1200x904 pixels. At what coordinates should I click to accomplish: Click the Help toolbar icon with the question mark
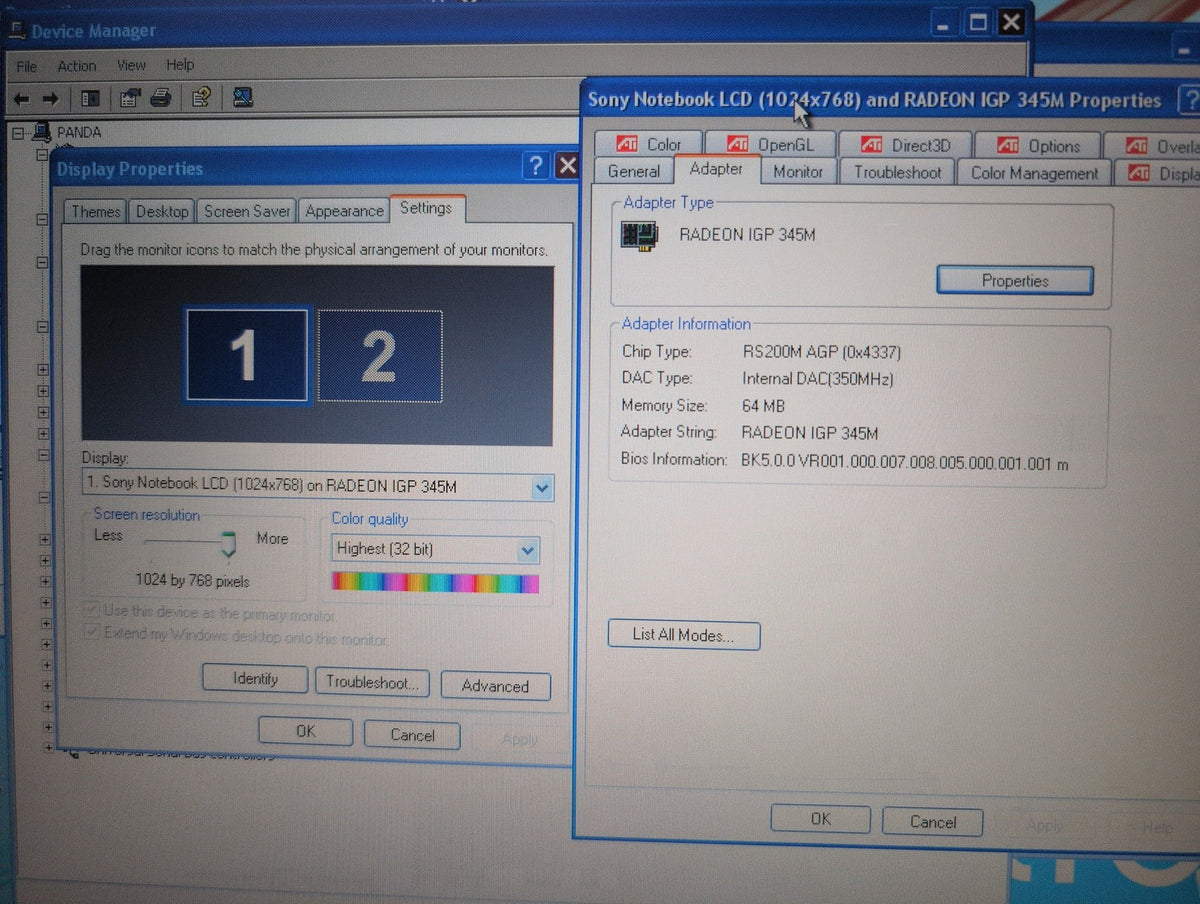pyautogui.click(x=201, y=97)
